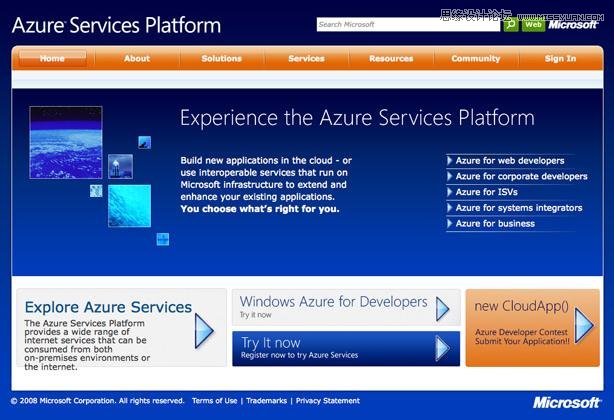Open the Trademarks footer link

266,401
